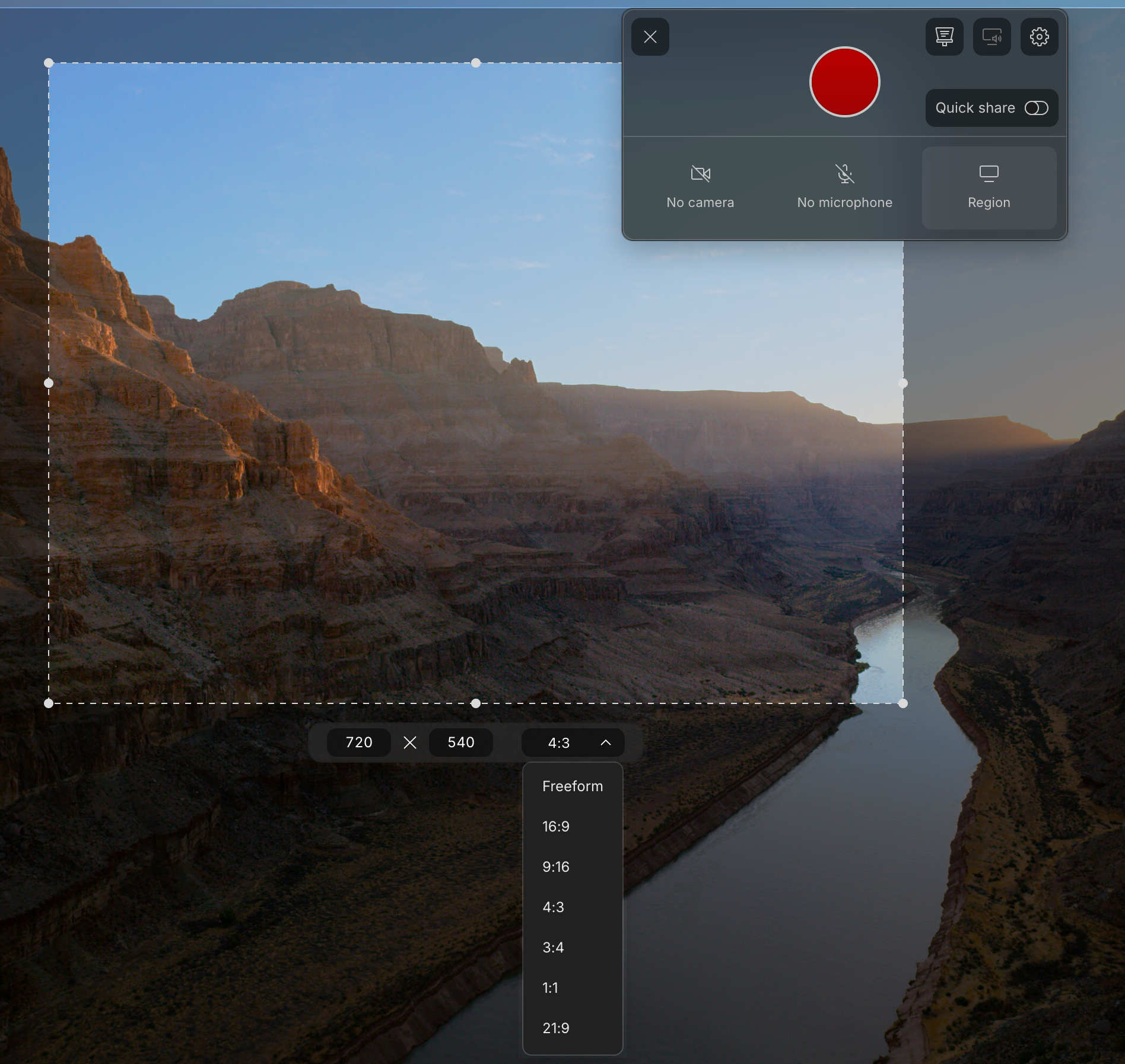
Task: Pick the 16:9 aspect ratio option
Action: [x=573, y=827]
